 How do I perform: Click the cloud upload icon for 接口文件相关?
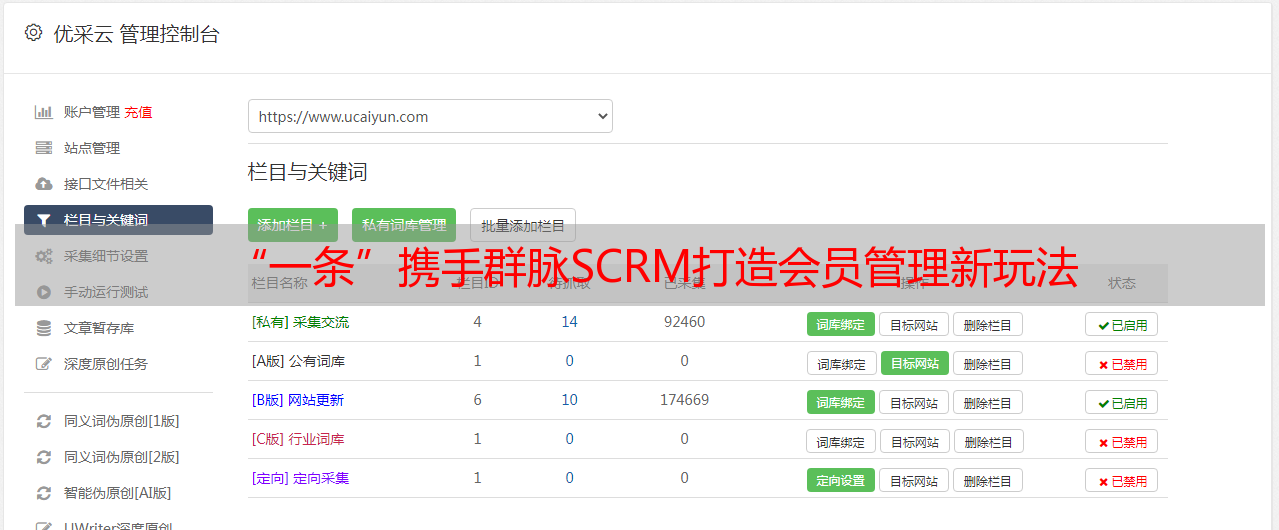pos(43,184)
